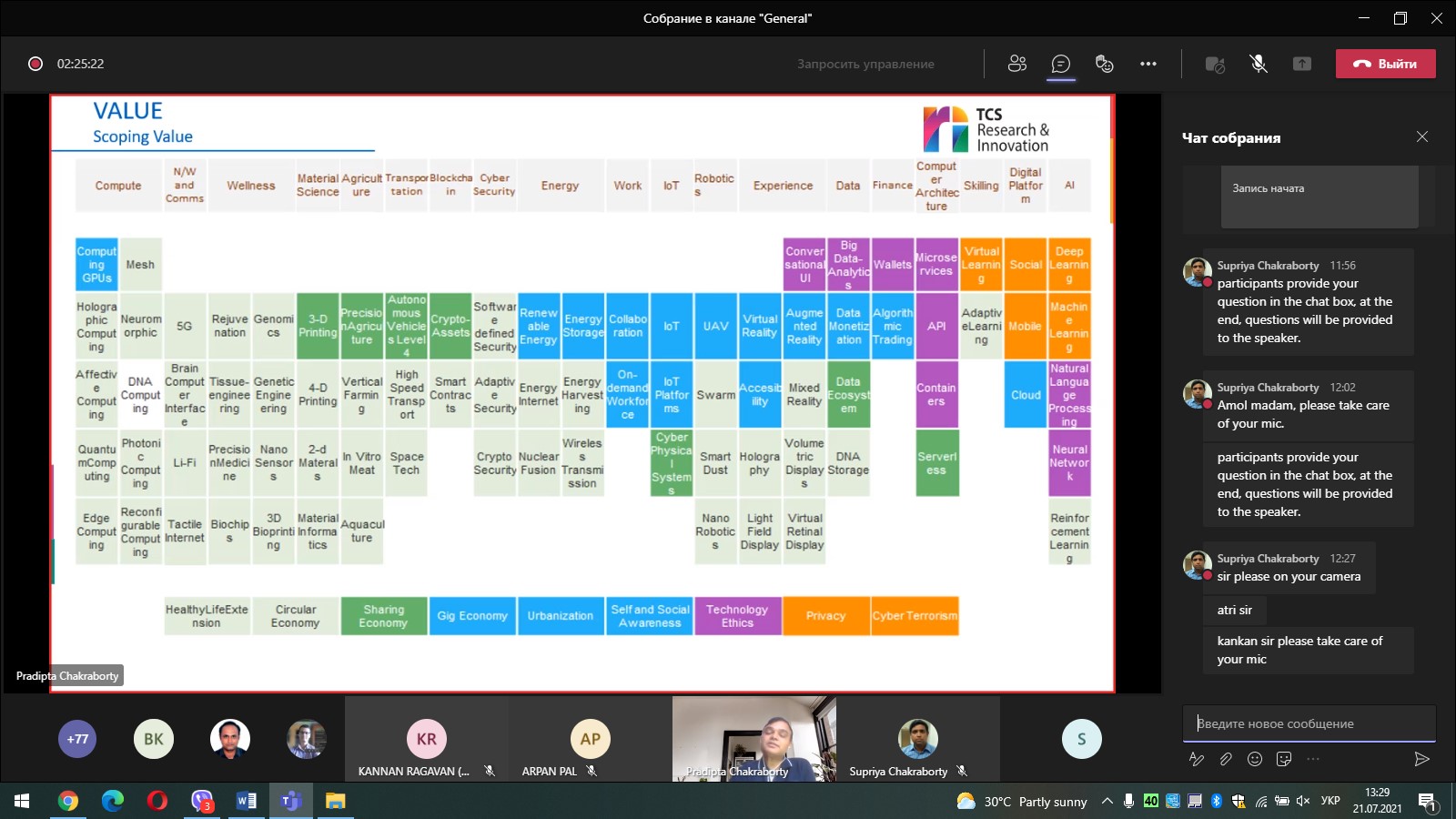The width and height of the screenshot is (1456, 819).
Task: Expand more messaging options ellipsis in chat
Action: [x=1313, y=759]
